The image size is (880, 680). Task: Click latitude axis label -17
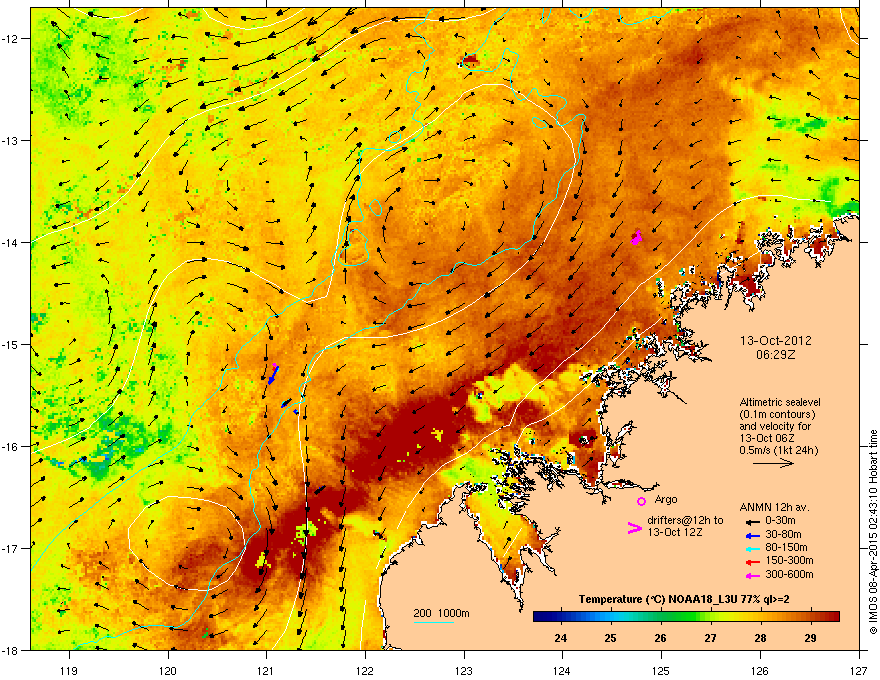click(x=11, y=548)
